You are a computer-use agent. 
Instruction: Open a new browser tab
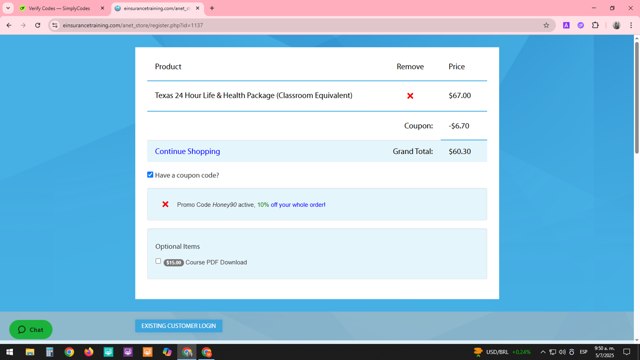tap(212, 8)
